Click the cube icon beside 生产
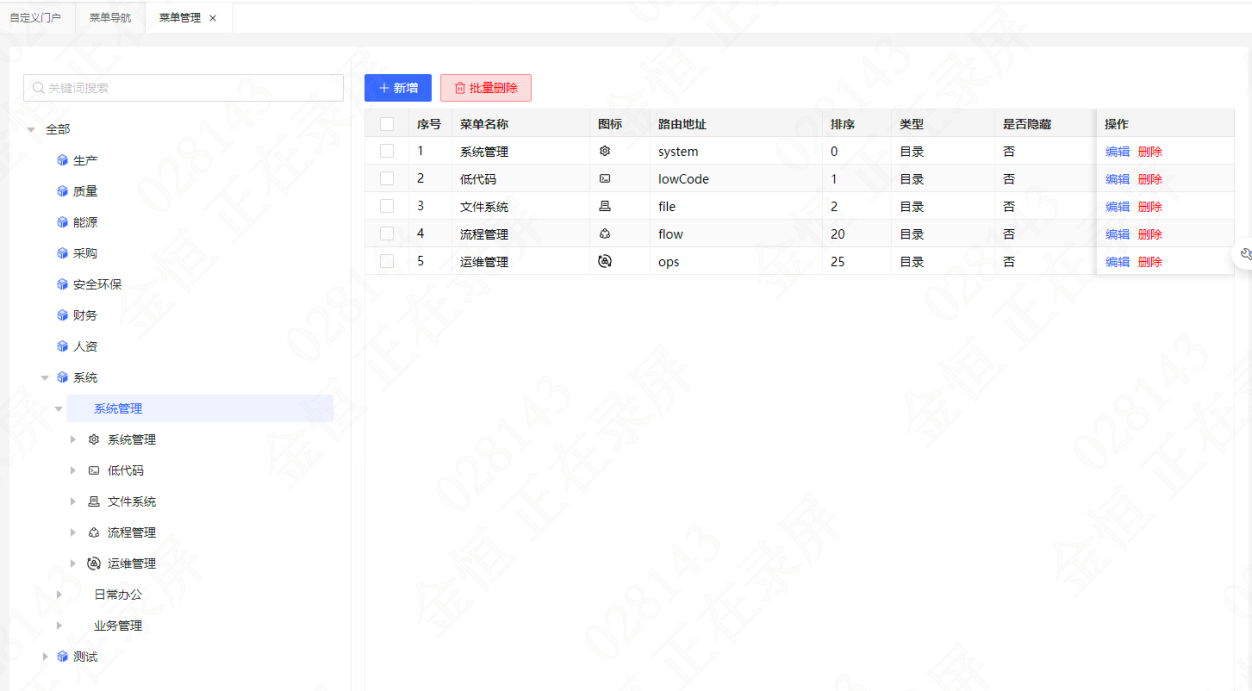Screen dimensions: 1252x691 [62, 160]
